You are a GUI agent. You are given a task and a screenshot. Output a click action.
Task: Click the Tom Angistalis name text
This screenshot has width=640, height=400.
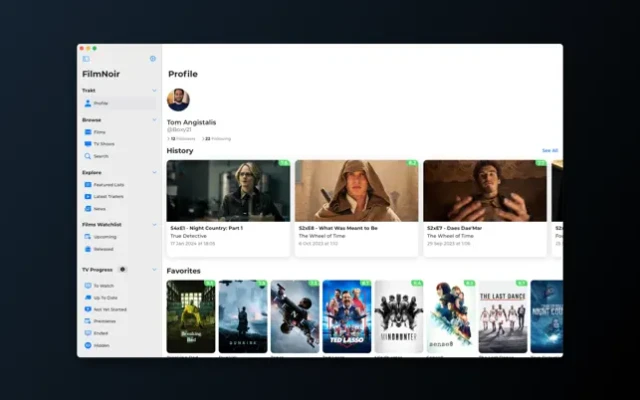pos(191,122)
